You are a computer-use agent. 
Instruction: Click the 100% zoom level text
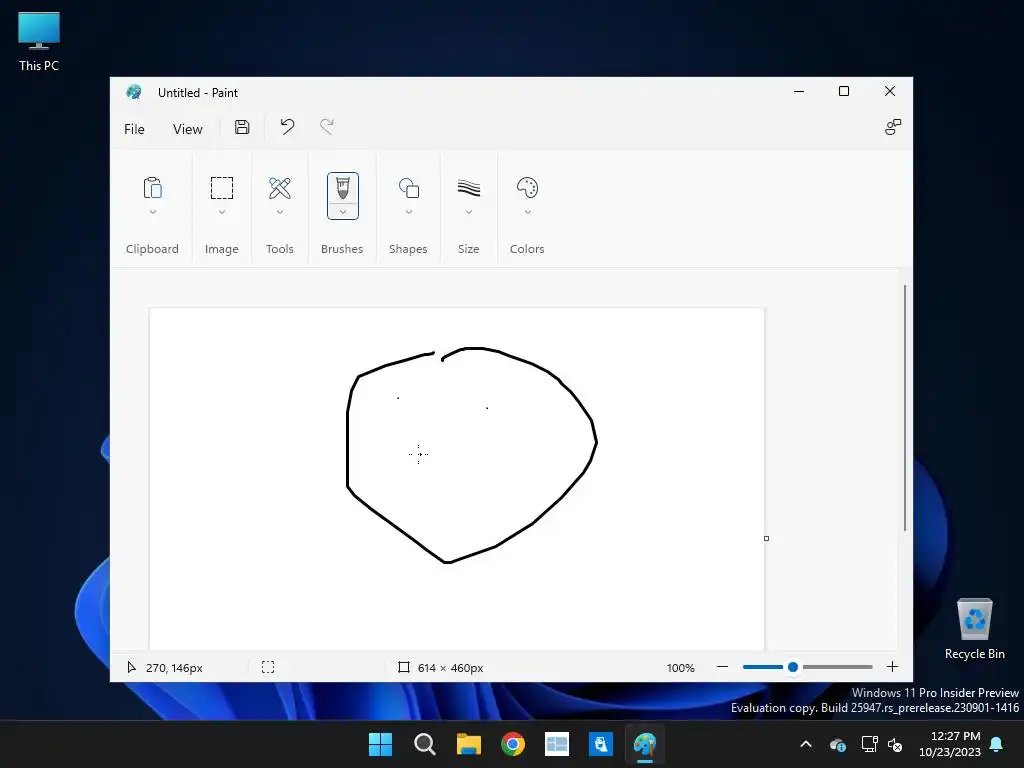click(680, 667)
